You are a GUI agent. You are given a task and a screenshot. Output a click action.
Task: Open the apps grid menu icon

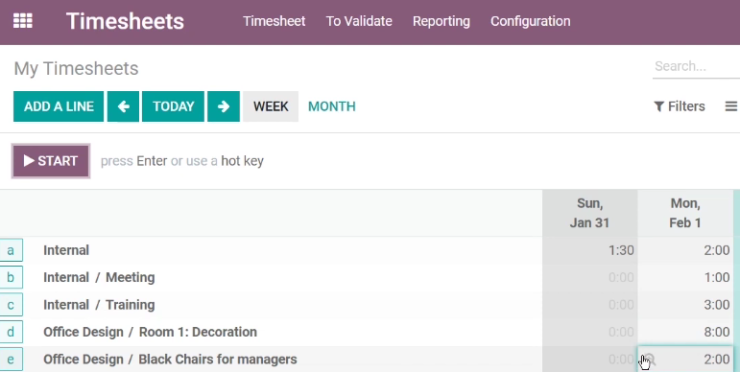(23, 21)
